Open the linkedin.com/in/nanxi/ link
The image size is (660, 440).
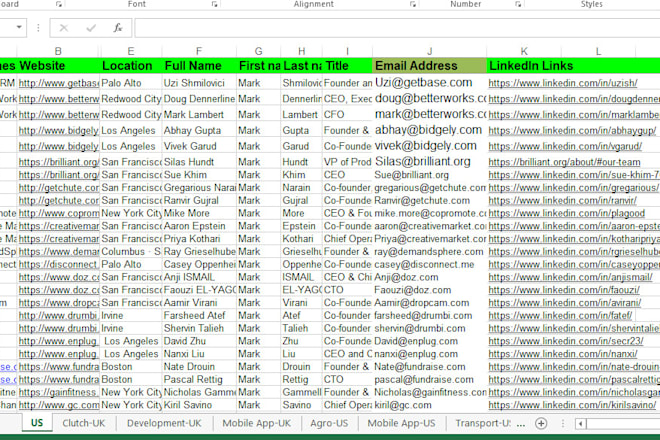tap(563, 354)
